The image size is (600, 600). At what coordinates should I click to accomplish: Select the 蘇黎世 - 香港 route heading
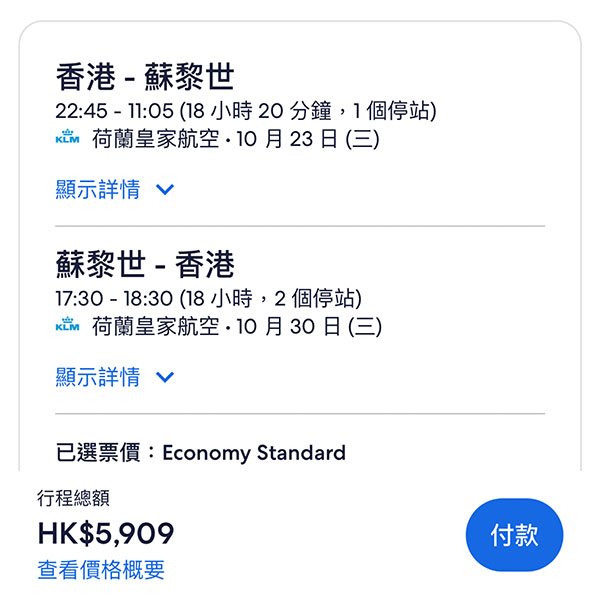click(x=145, y=264)
